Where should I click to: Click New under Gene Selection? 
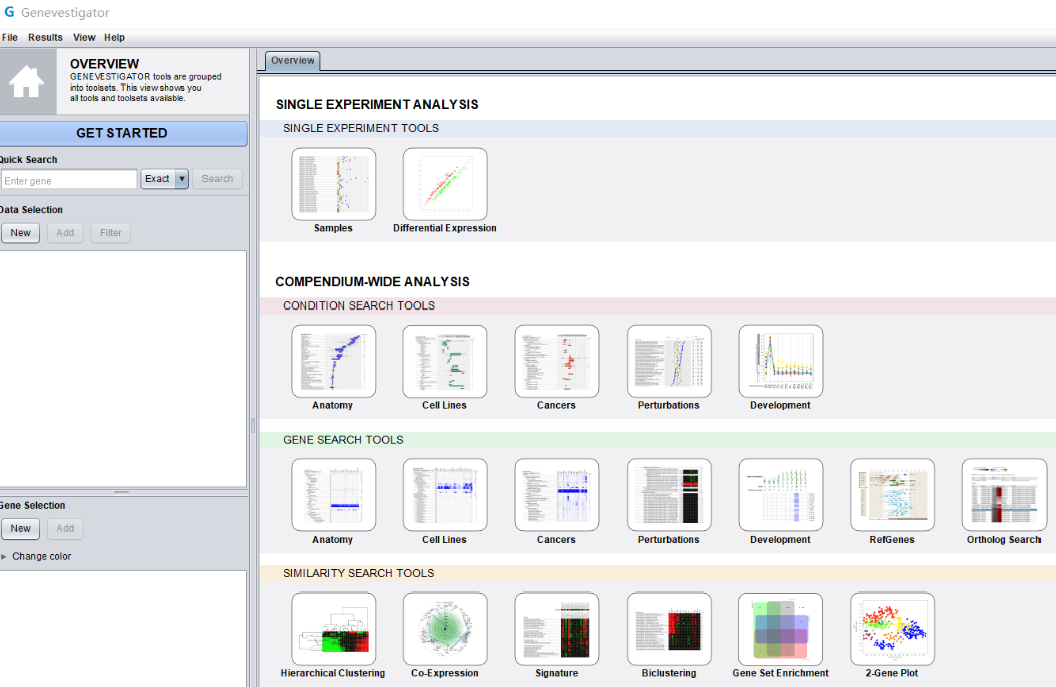(21, 528)
